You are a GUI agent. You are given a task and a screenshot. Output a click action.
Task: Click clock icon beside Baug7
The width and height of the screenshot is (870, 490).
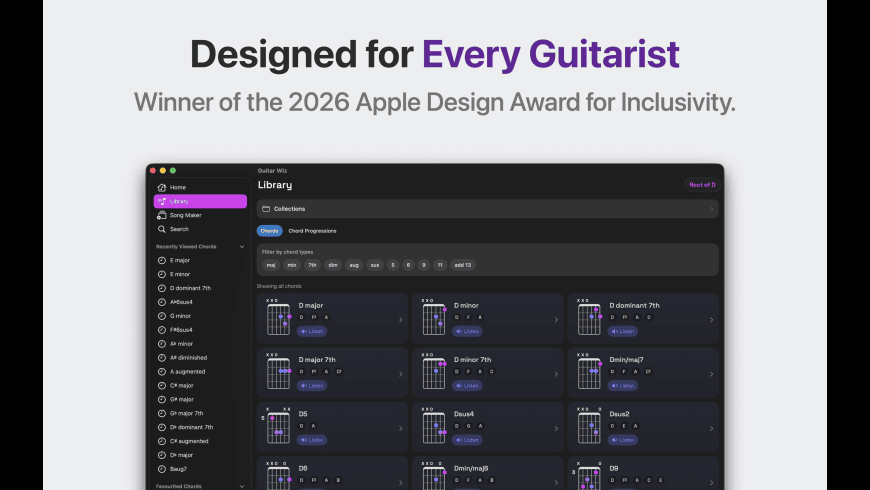pos(161,469)
